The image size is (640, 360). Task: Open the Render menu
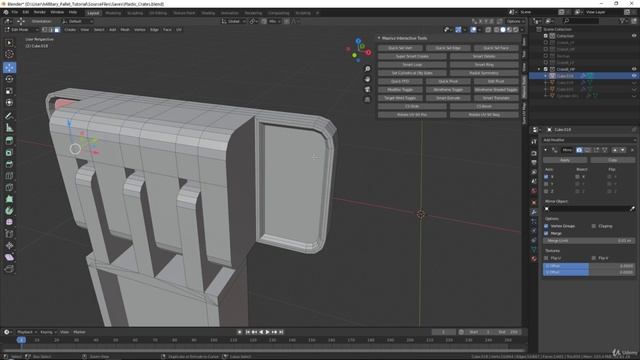coord(40,12)
